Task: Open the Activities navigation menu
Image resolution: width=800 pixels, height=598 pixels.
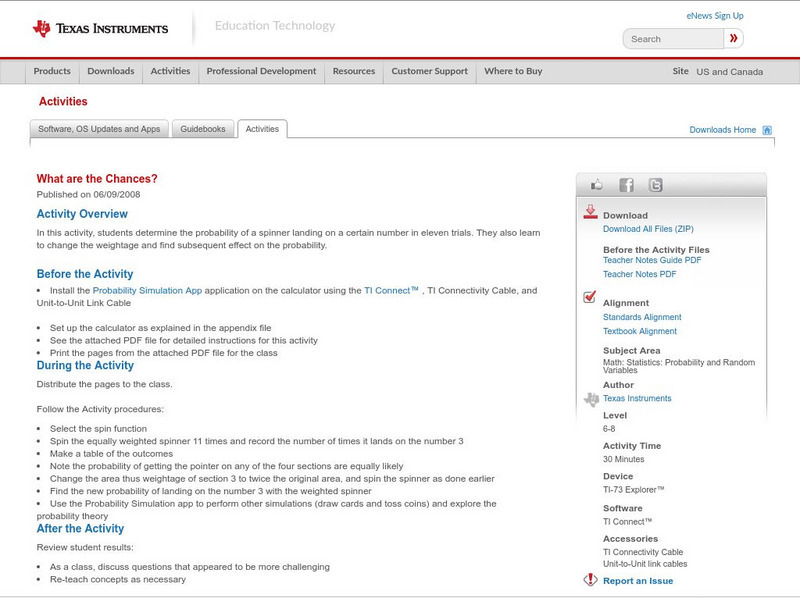Action: pos(170,71)
